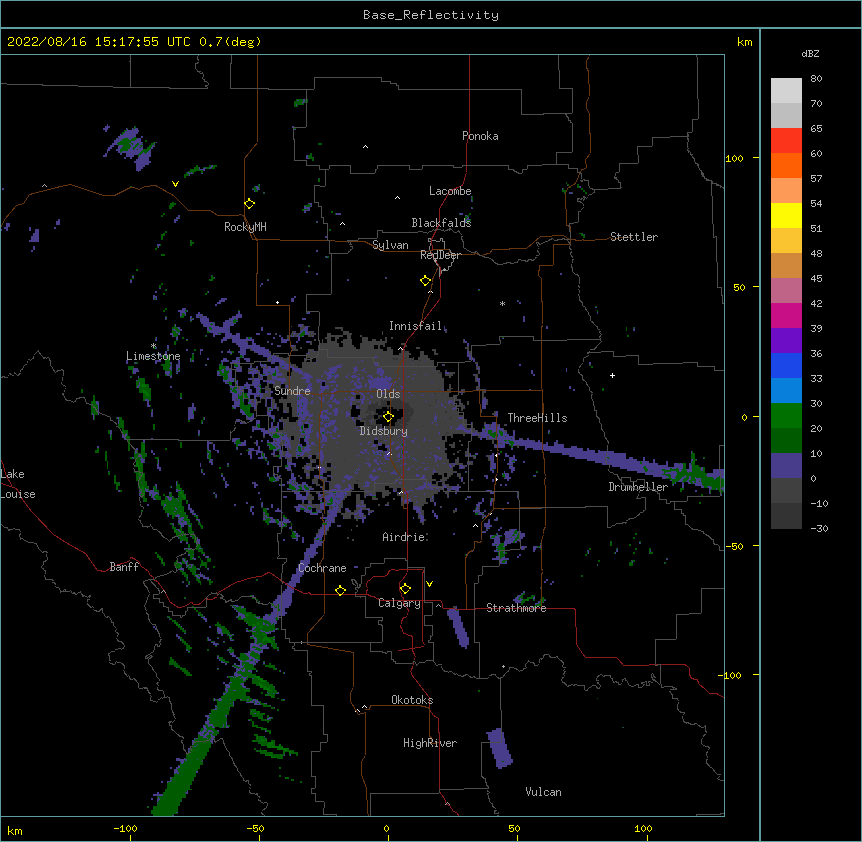The image size is (862, 842).
Task: Select the violet 39-36 dBZ legend swatch
Action: point(786,341)
